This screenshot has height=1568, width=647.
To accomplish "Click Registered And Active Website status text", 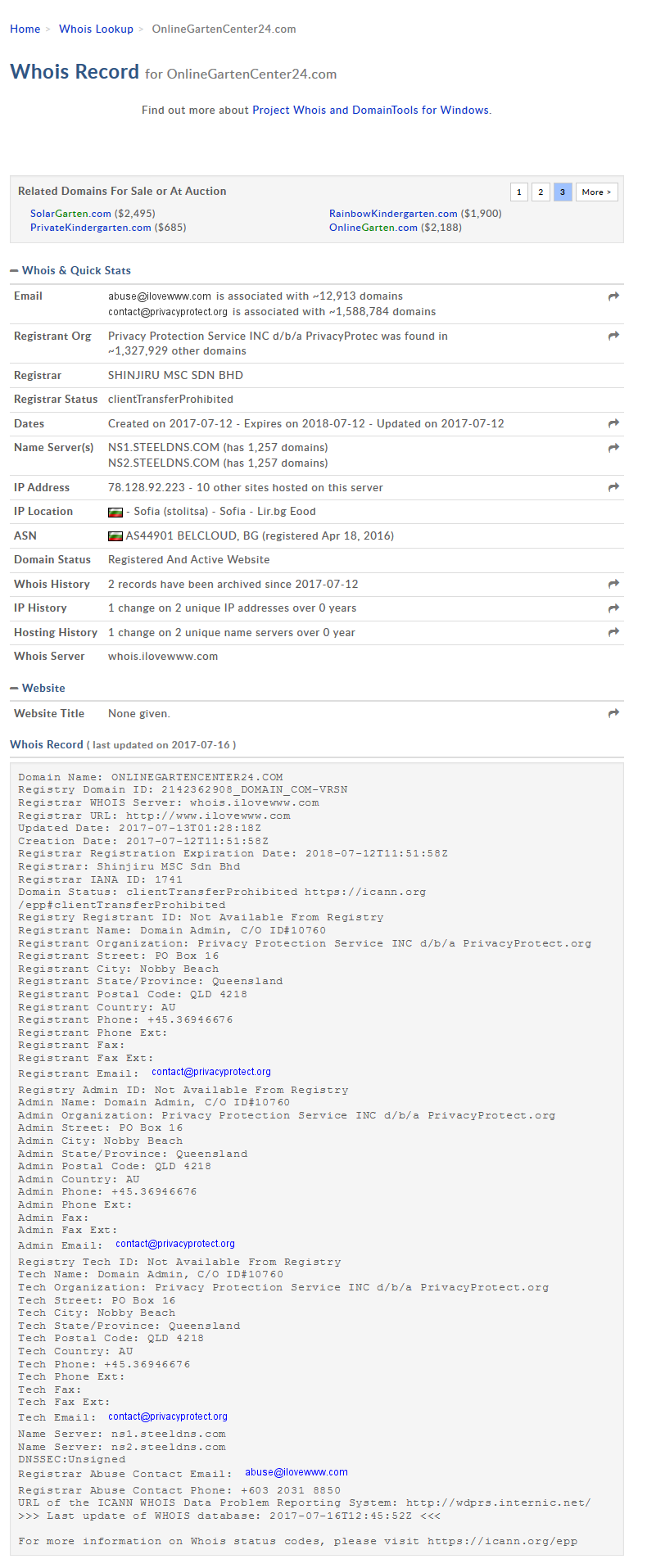I will [188, 560].
